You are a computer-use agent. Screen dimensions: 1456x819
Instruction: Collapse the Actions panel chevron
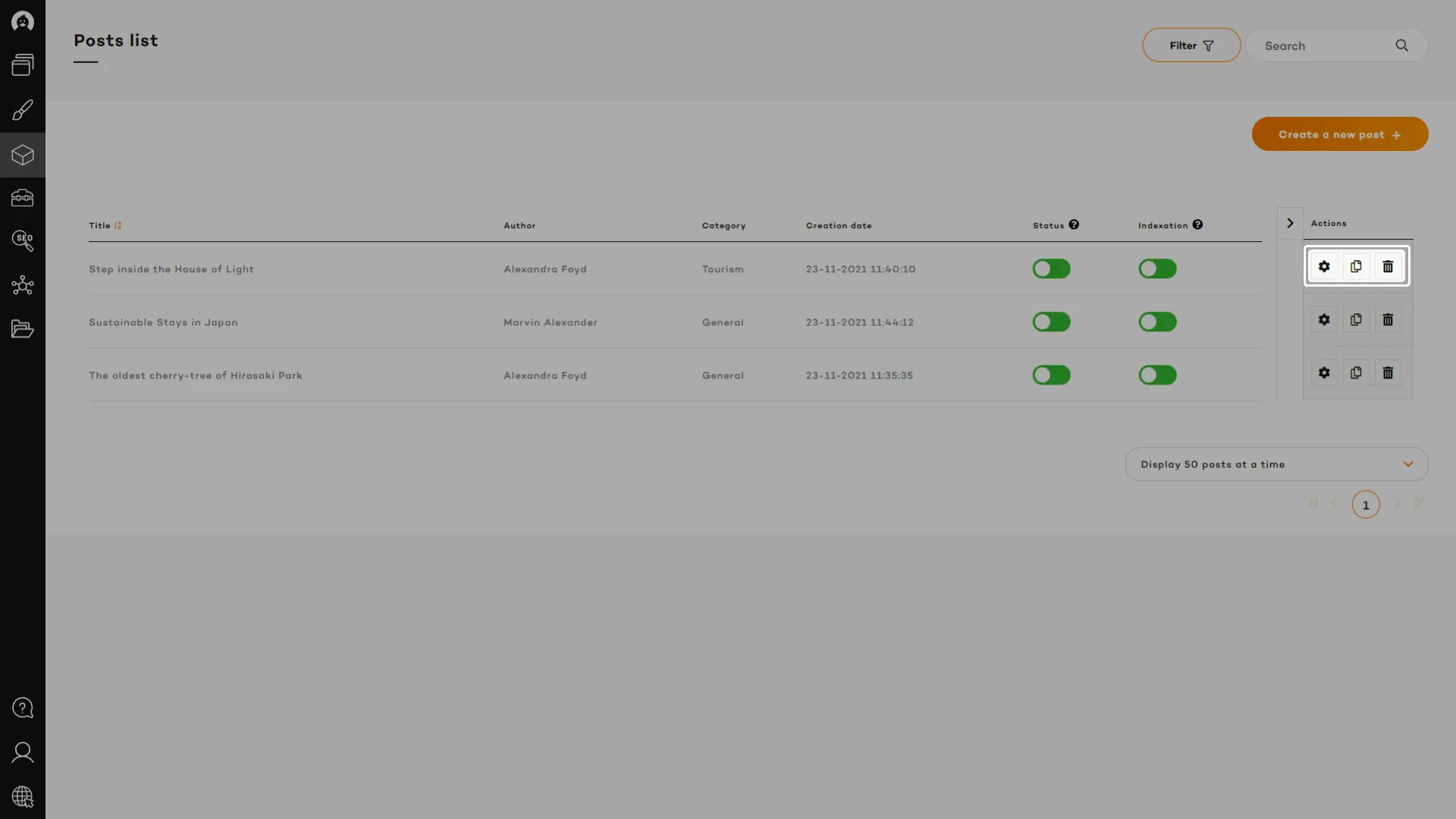[1289, 223]
